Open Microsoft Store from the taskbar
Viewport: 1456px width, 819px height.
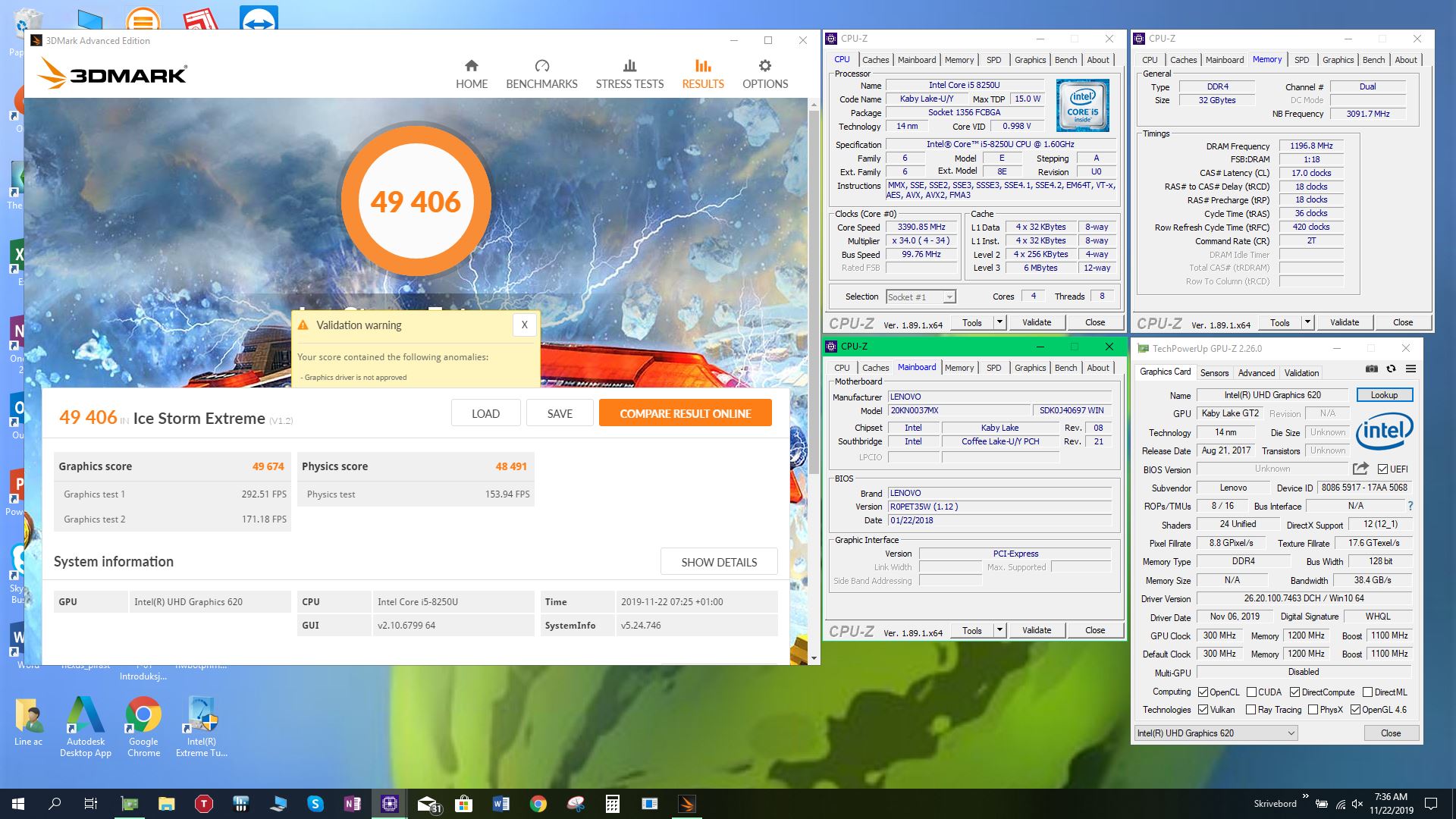[x=464, y=804]
